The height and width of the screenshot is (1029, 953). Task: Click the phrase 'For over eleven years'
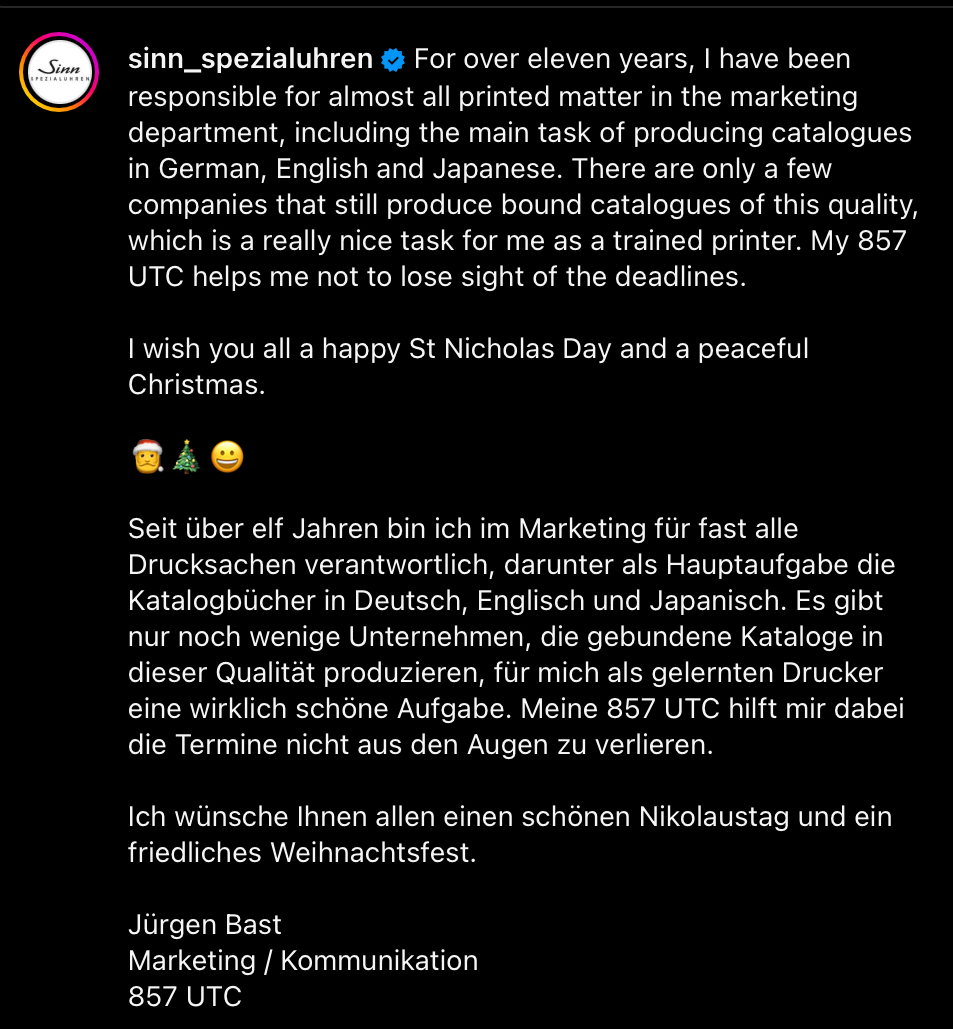pos(554,59)
